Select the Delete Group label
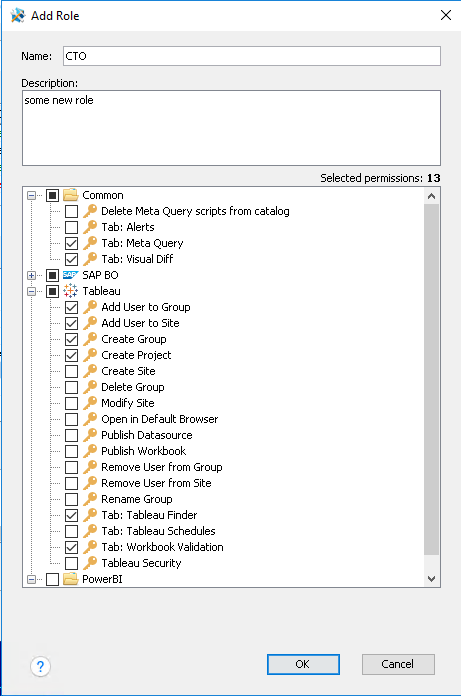 pyautogui.click(x=133, y=387)
